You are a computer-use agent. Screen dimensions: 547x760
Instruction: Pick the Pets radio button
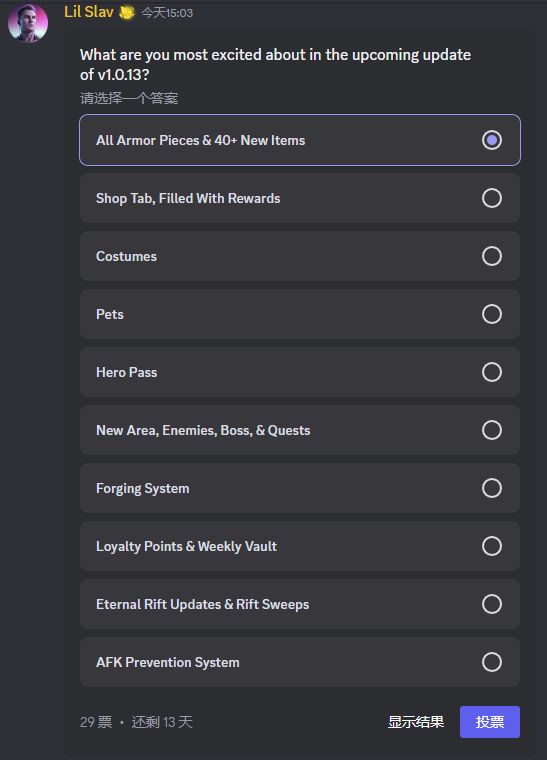point(492,314)
